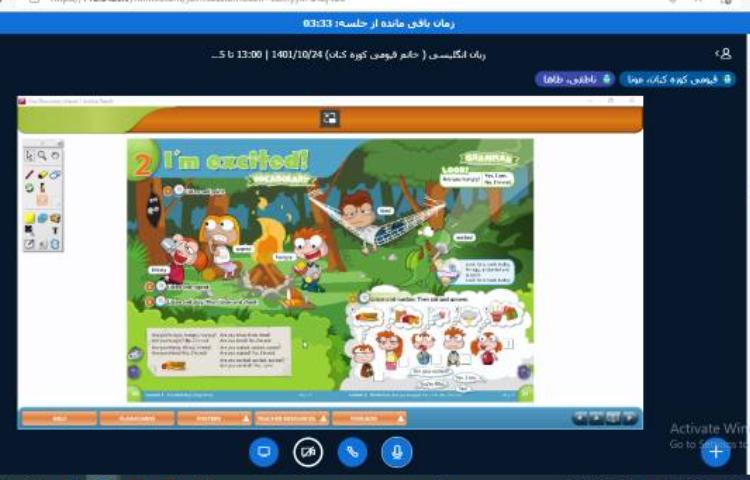The width and height of the screenshot is (750, 480).
Task: Toggle the webcam camera button
Action: click(308, 452)
